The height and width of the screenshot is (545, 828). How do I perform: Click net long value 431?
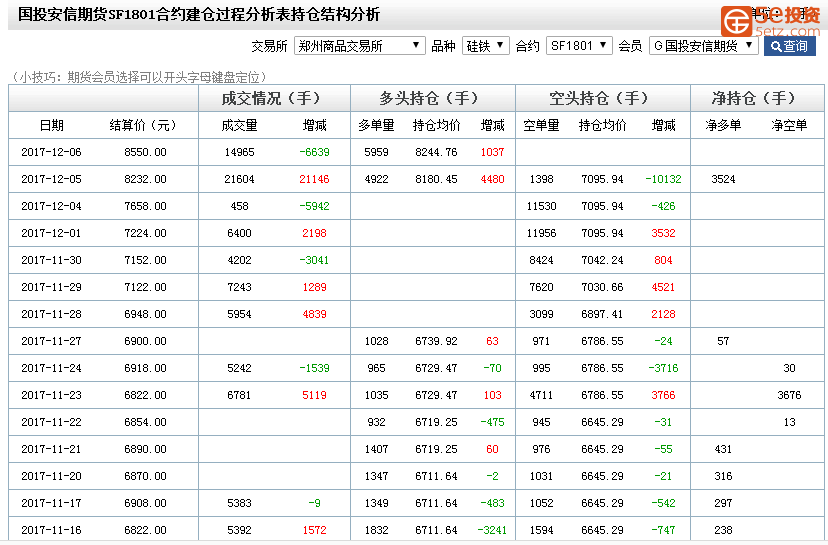click(x=723, y=449)
